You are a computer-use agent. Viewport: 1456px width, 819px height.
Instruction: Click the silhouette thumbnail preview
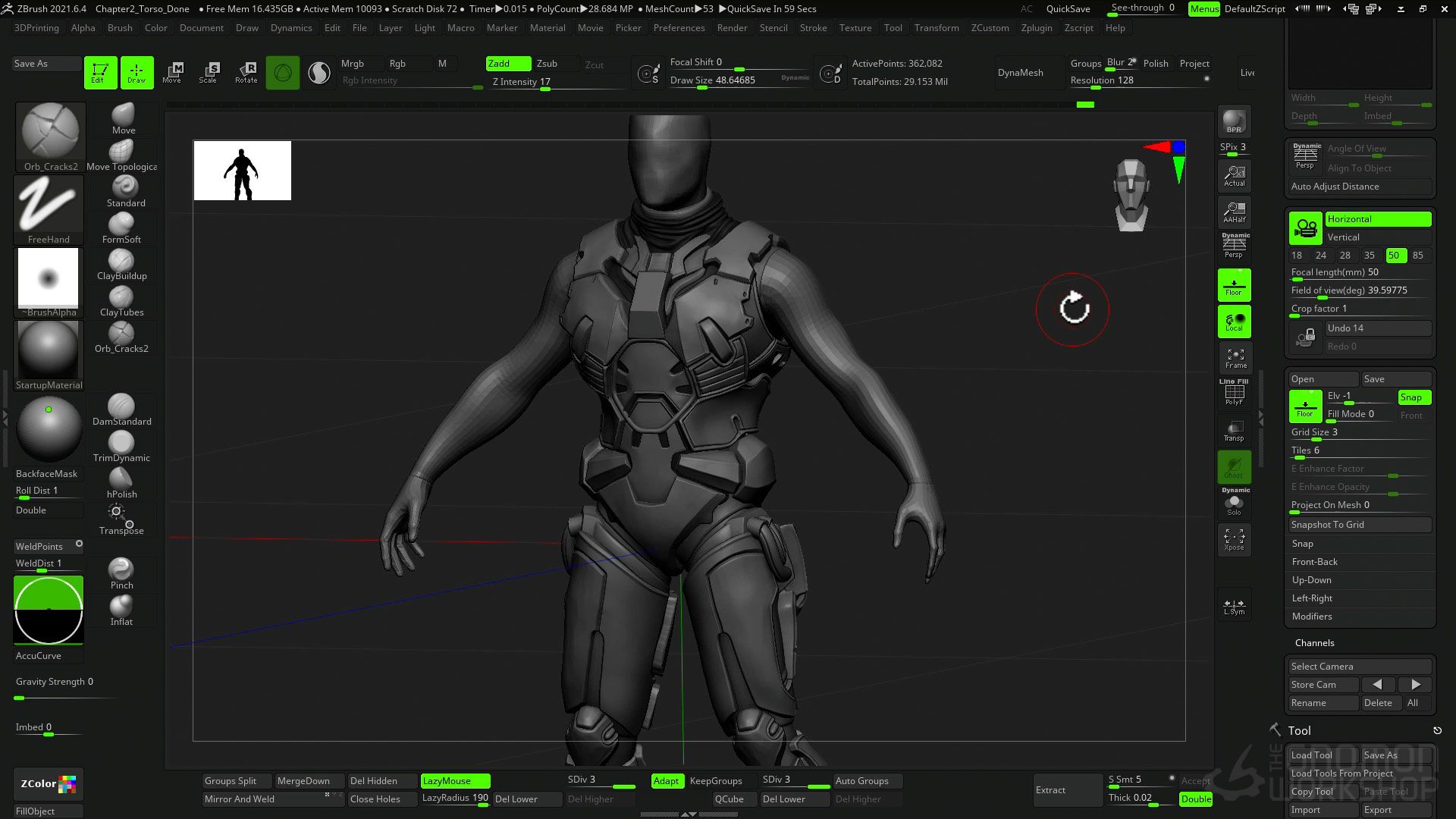(242, 171)
